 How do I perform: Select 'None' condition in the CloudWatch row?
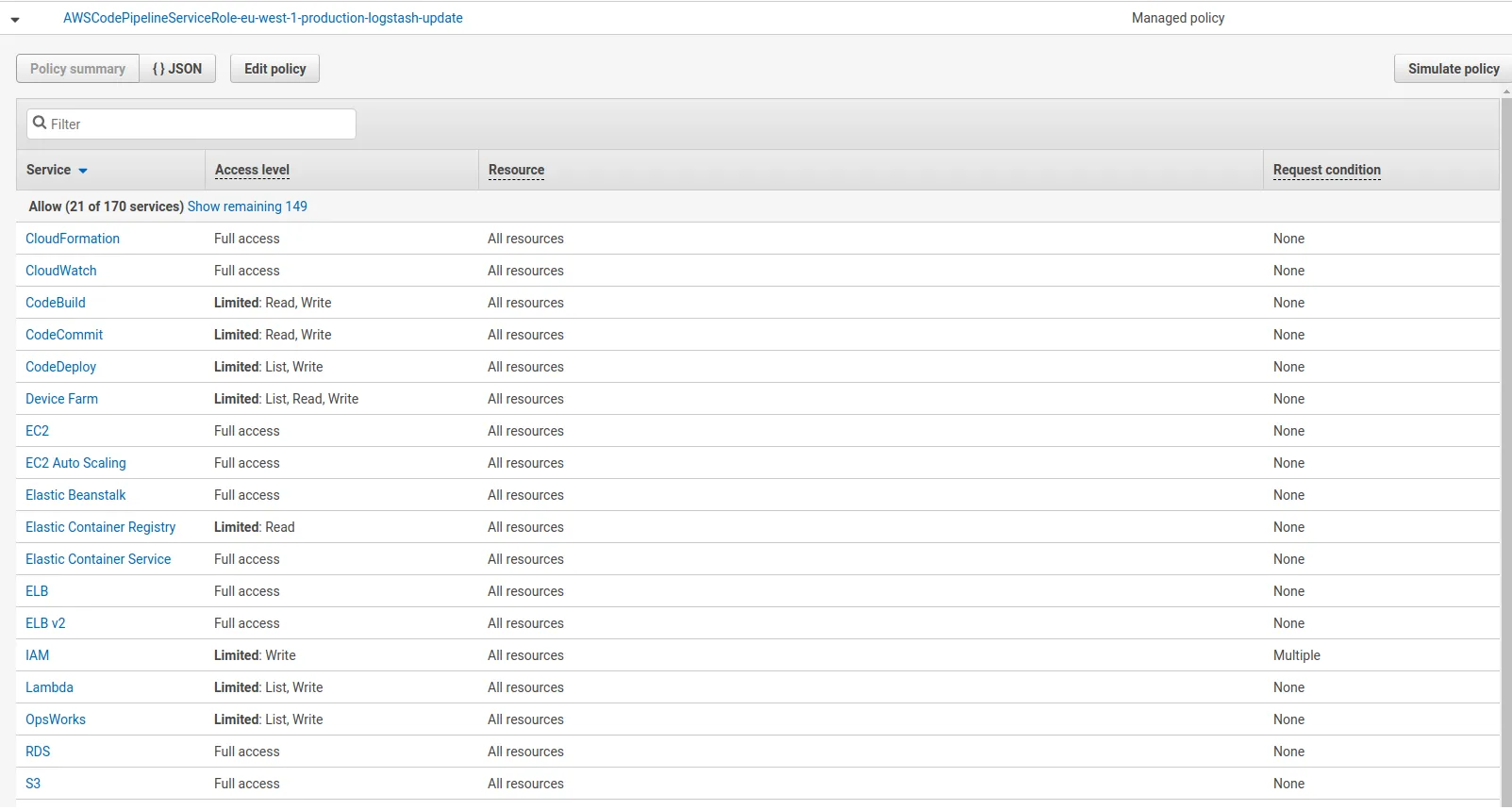[x=1288, y=271]
